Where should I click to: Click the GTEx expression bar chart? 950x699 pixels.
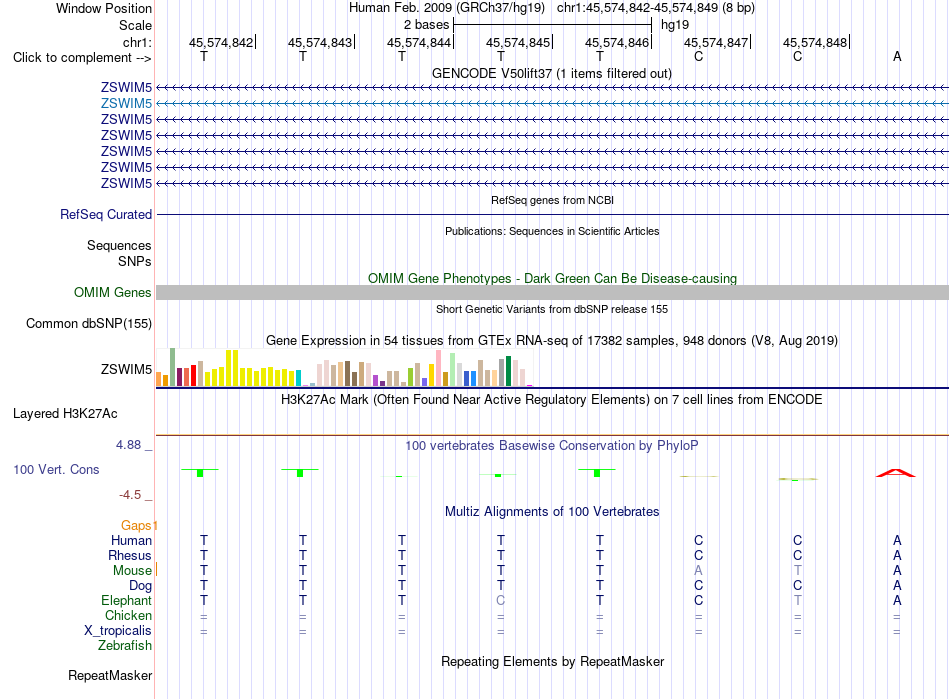pos(344,368)
